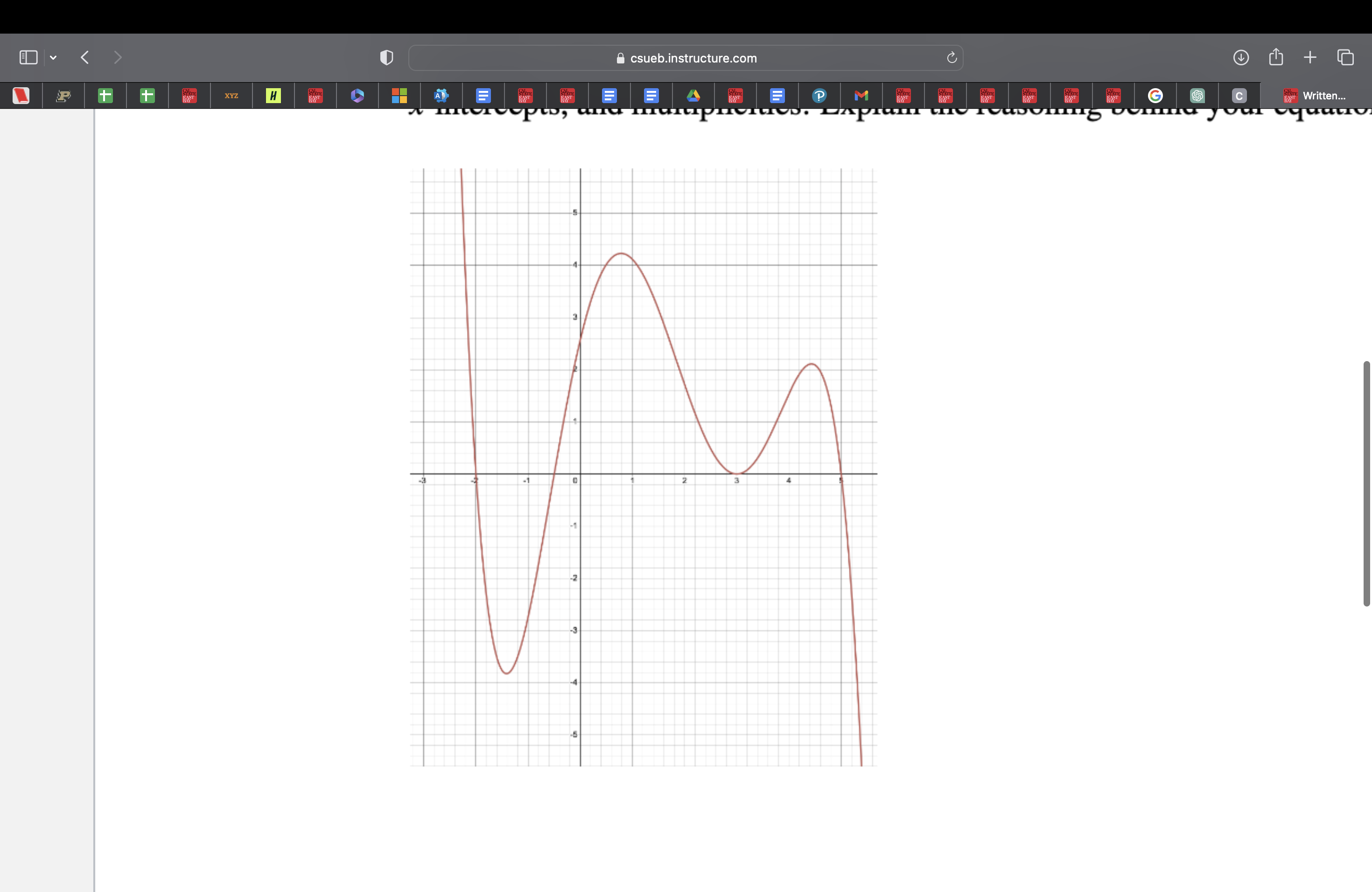
Task: Open a new tab with the plus button
Action: point(1310,57)
